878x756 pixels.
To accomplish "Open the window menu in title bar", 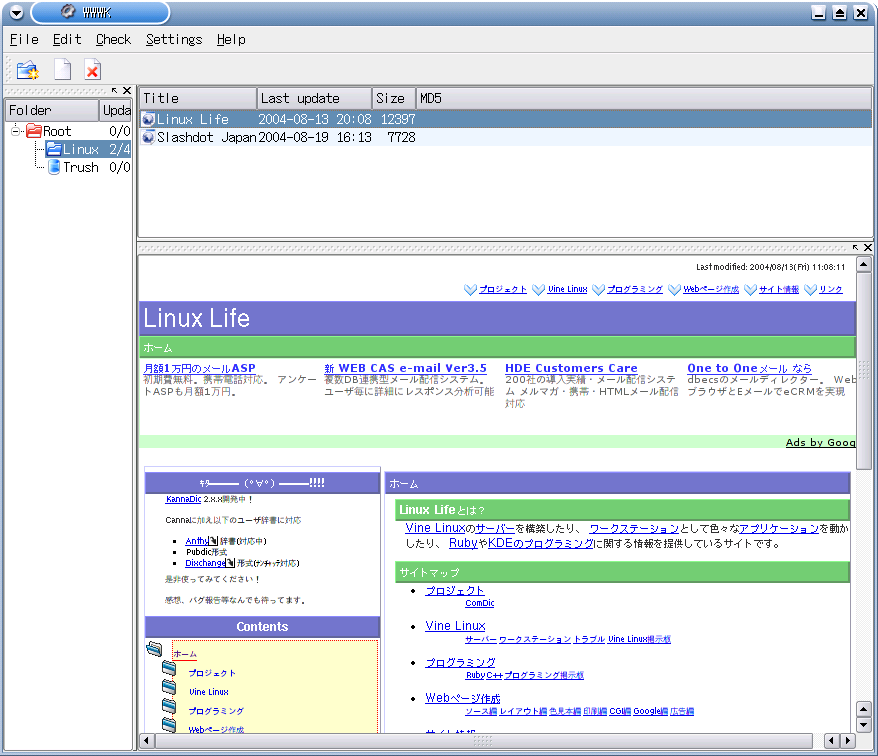I will tap(16, 12).
